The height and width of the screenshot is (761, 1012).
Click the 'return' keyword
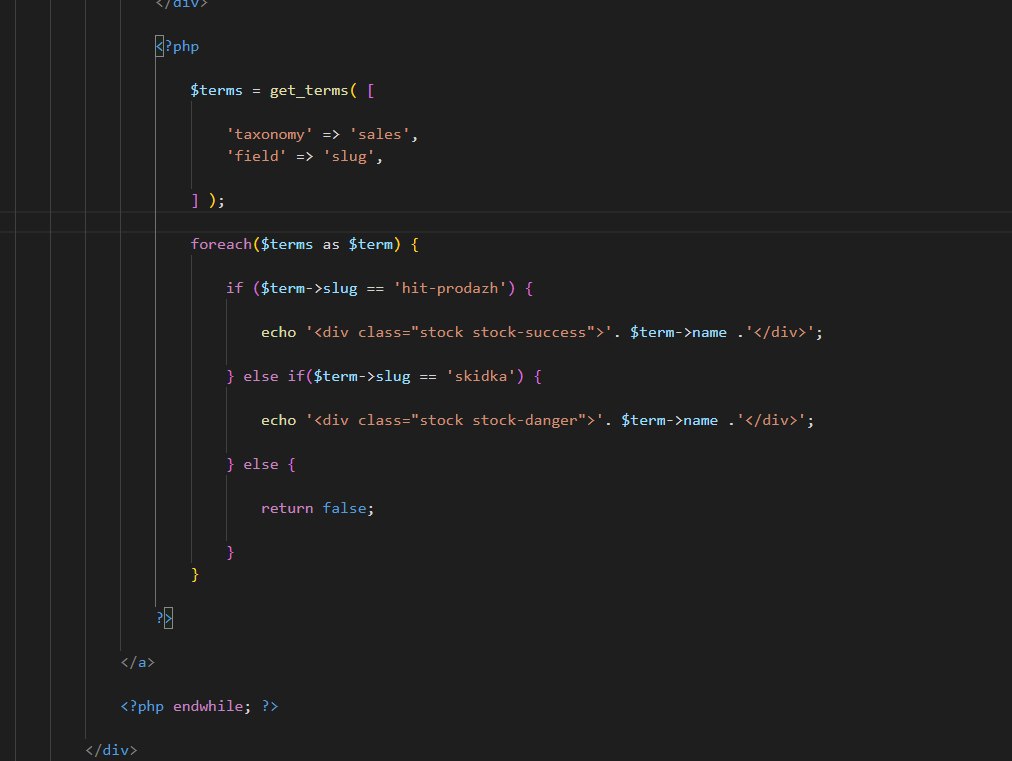(287, 508)
